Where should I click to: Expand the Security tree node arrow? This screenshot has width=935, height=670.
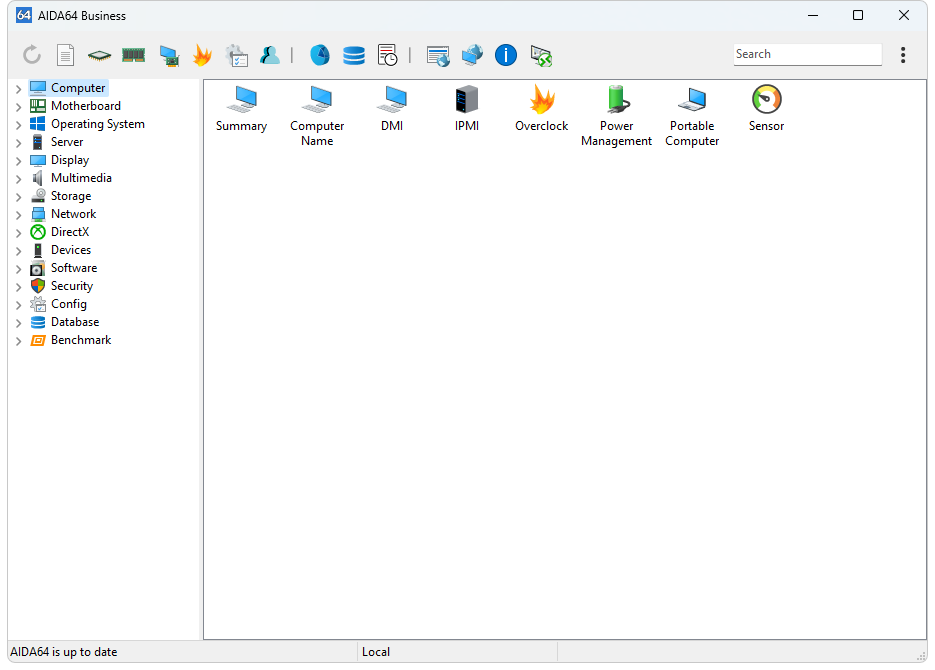click(x=18, y=287)
